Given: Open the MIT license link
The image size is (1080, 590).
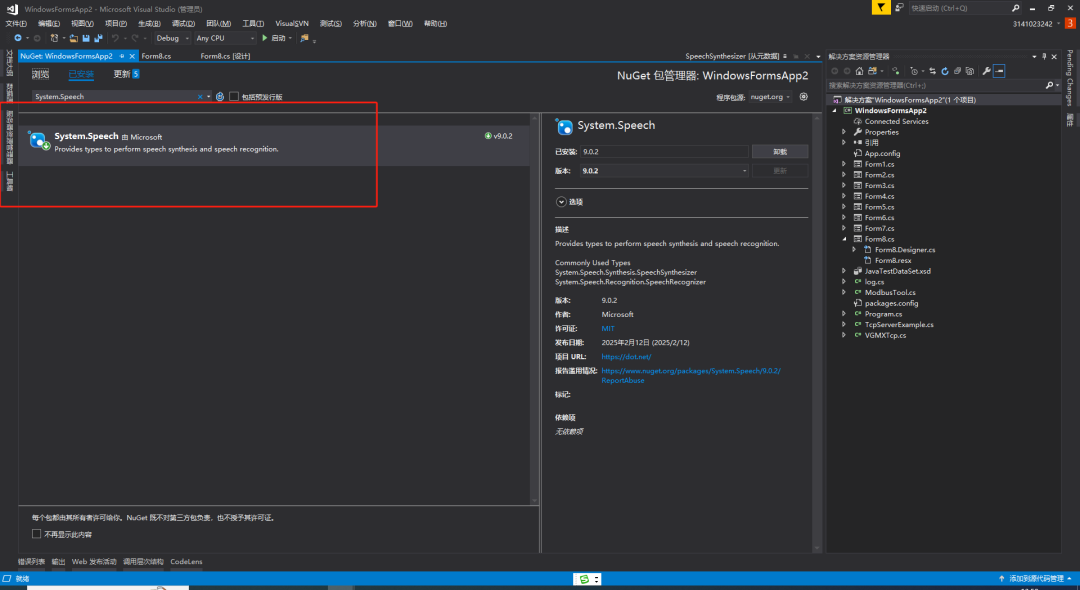Looking at the screenshot, I should [x=608, y=328].
